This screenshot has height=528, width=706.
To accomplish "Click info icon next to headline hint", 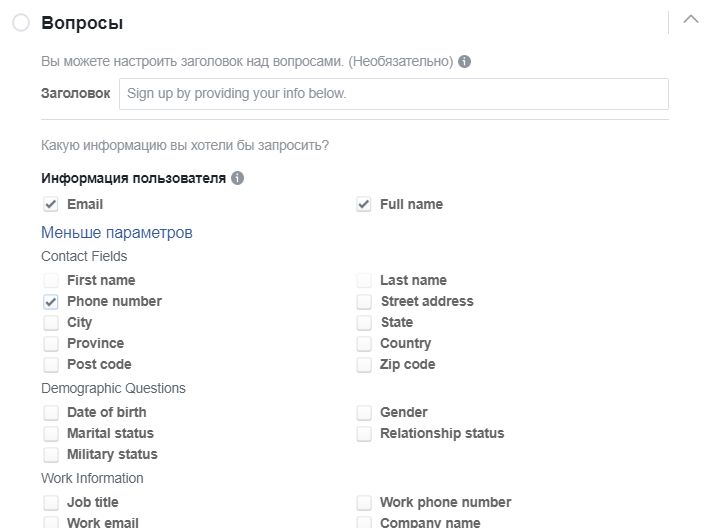I will coord(464,61).
